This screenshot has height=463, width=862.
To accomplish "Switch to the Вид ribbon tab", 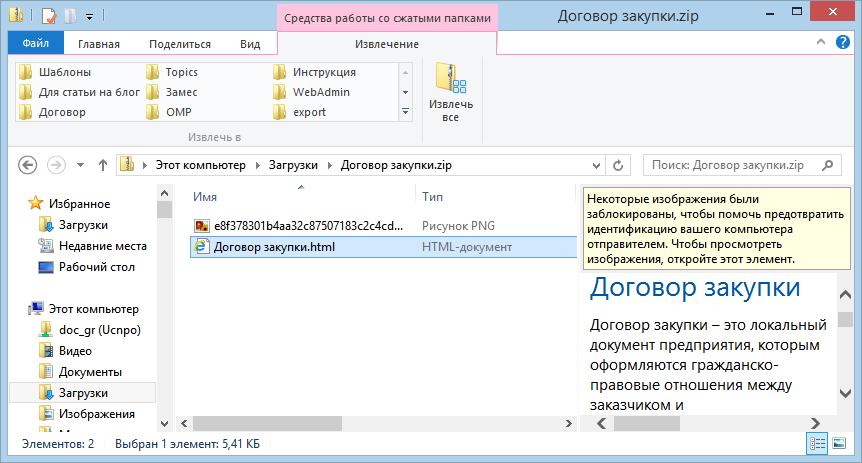I will pos(250,44).
